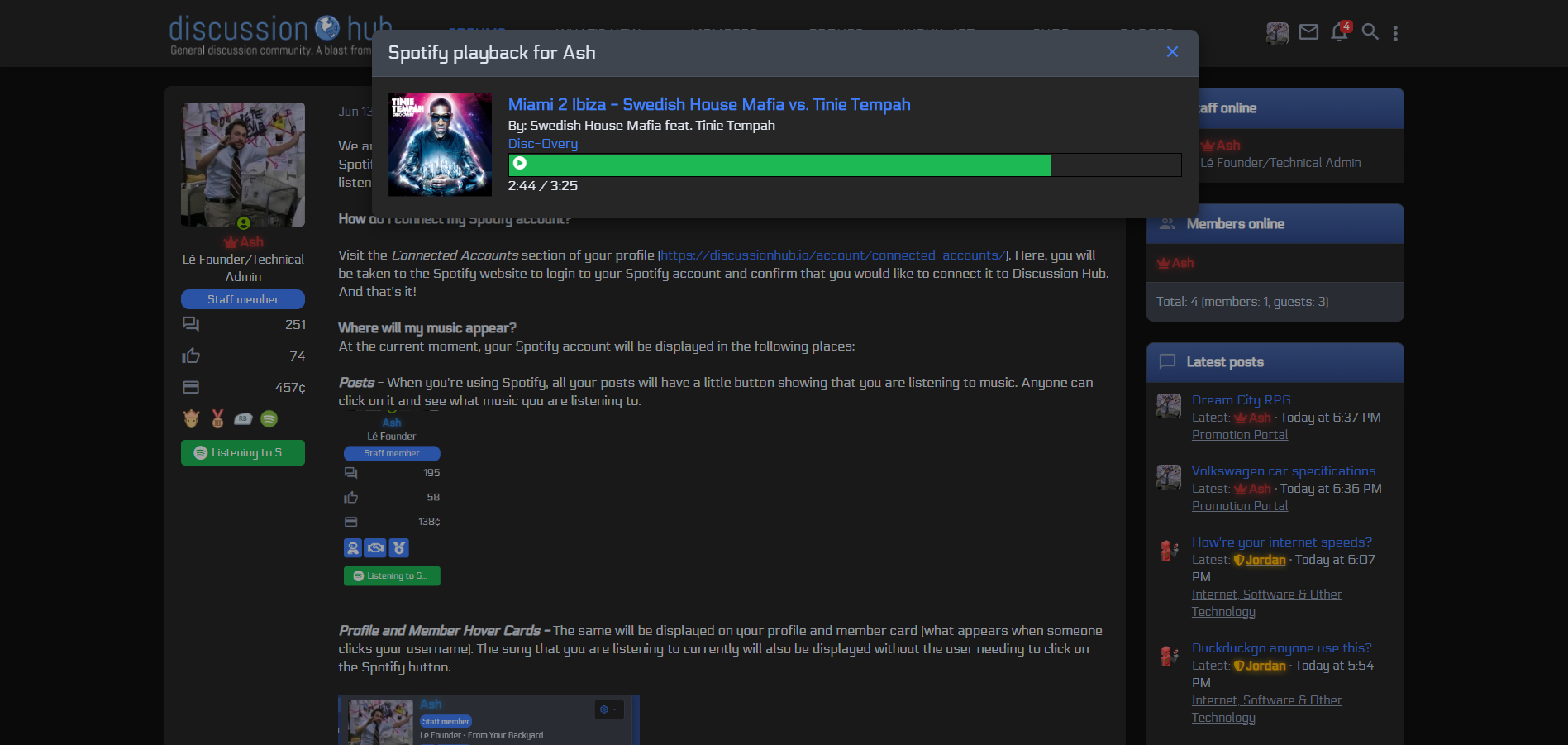The image size is (1568, 745).
Task: Click the Latest posts speech bubble icon
Action: 1168,361
